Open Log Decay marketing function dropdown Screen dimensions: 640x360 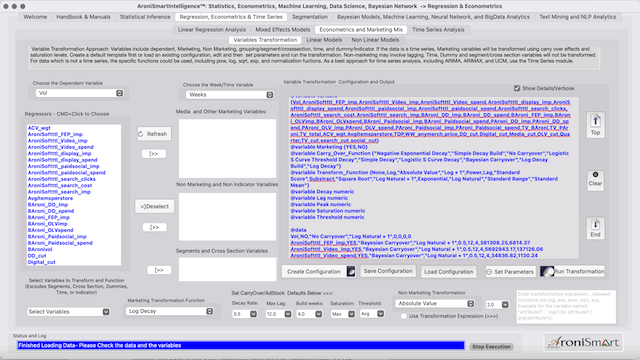click(170, 311)
